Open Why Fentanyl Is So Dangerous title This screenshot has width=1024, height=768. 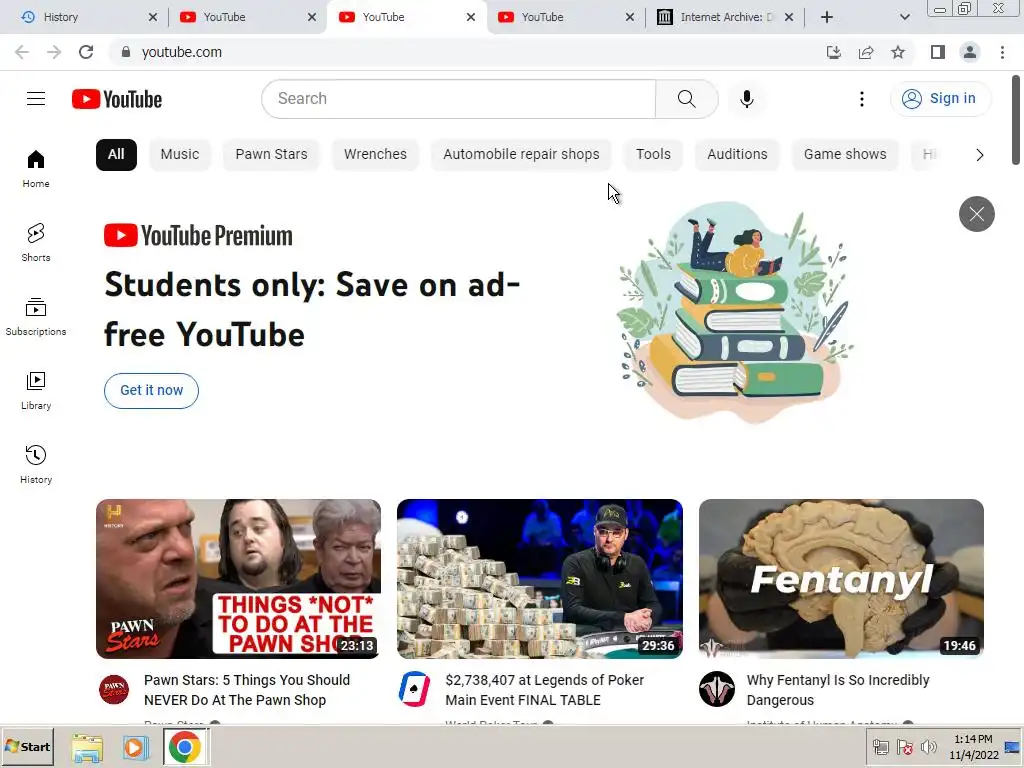838,690
